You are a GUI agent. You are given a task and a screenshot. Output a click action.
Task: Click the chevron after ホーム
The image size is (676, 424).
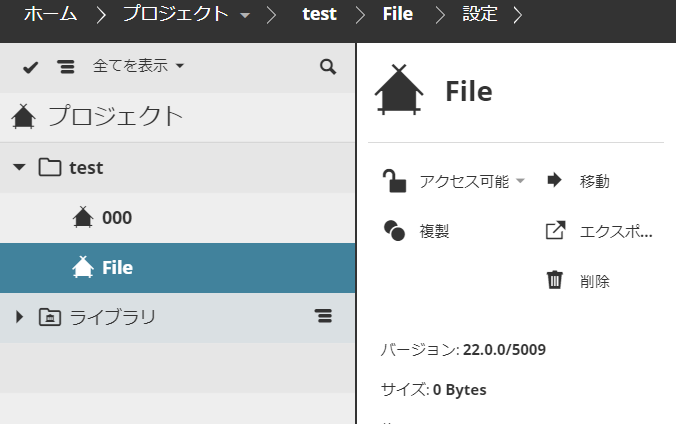(x=101, y=15)
